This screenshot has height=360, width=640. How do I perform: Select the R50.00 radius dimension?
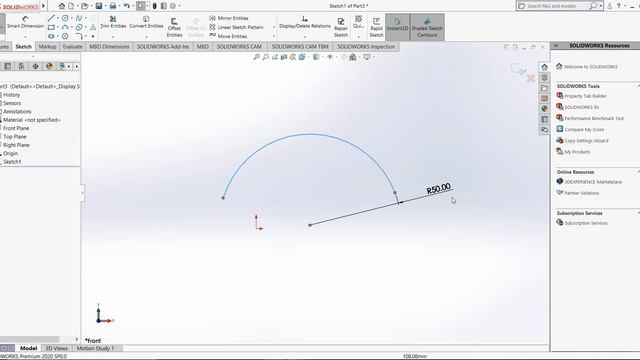[439, 189]
